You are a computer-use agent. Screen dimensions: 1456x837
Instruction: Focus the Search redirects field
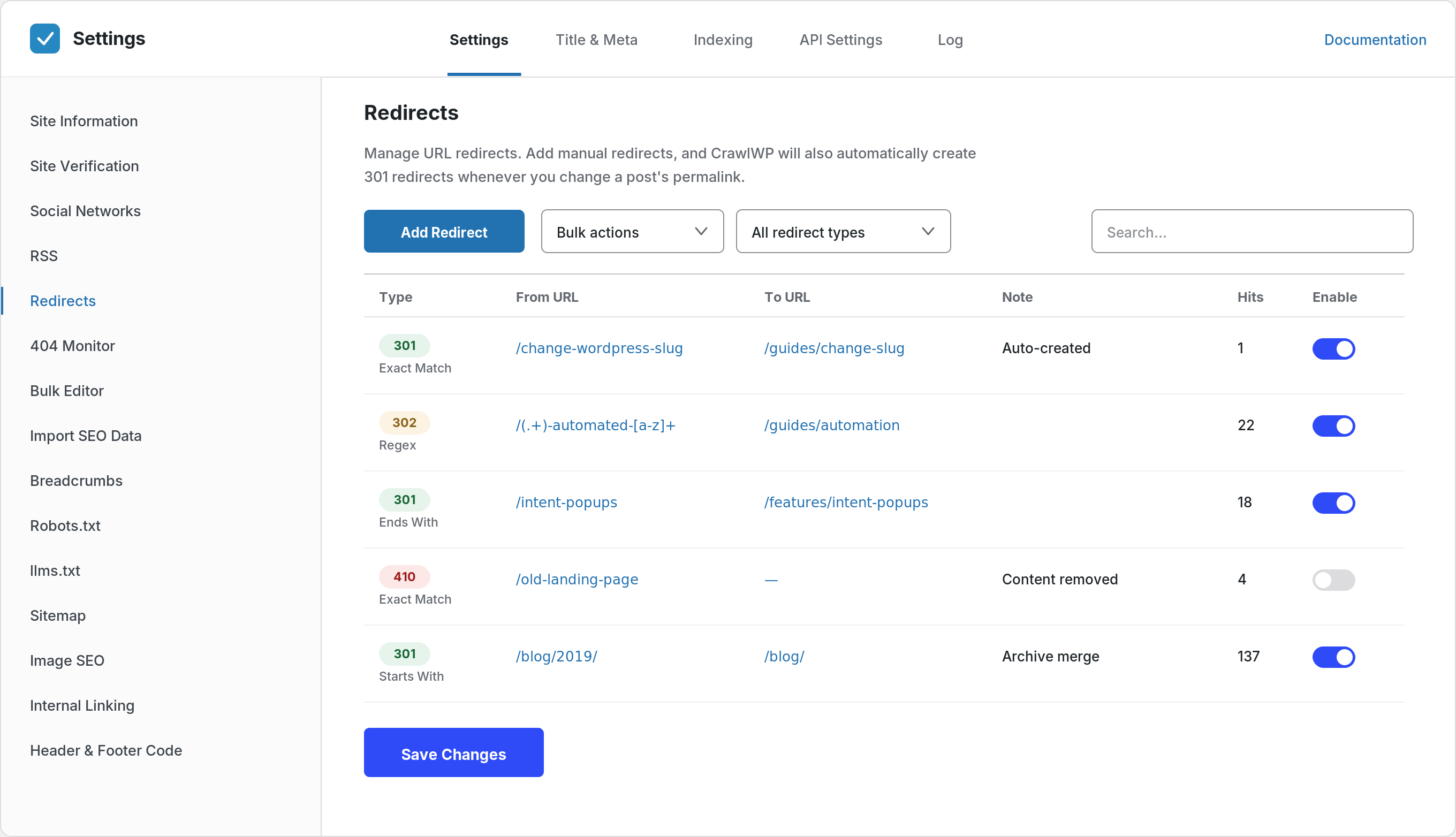pos(1252,232)
